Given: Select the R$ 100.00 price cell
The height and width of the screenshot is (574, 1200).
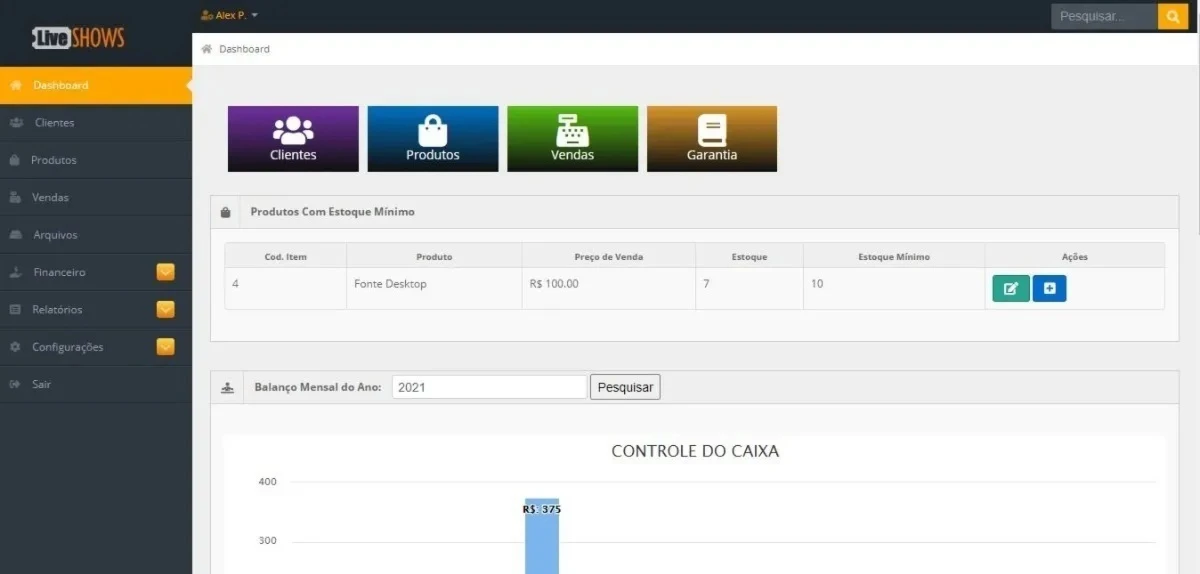Looking at the screenshot, I should click(609, 289).
